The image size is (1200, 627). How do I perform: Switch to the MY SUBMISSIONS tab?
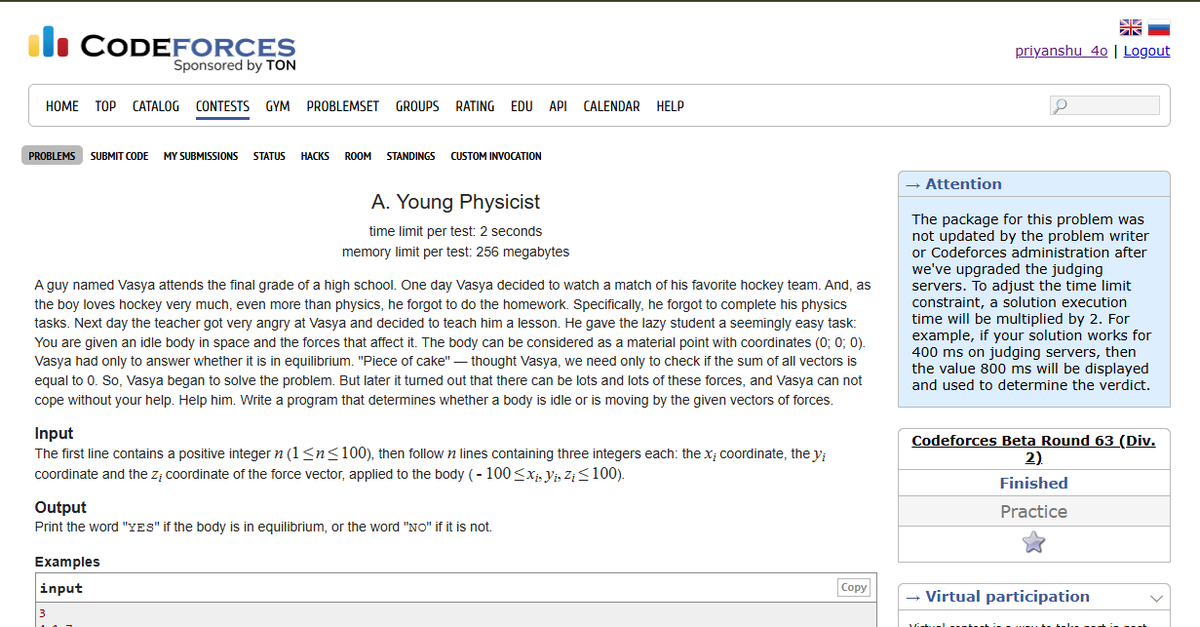pos(201,156)
